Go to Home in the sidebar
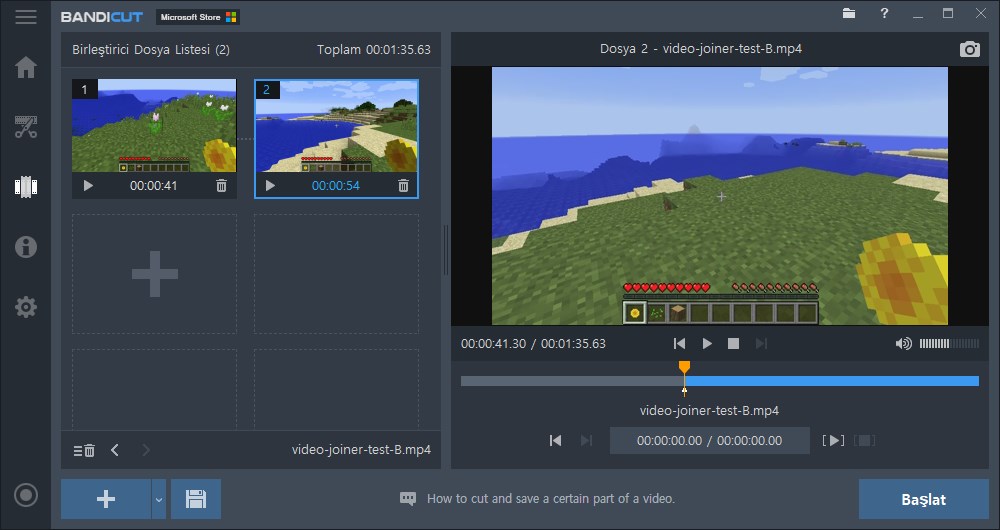The width and height of the screenshot is (1000, 530). click(26, 67)
